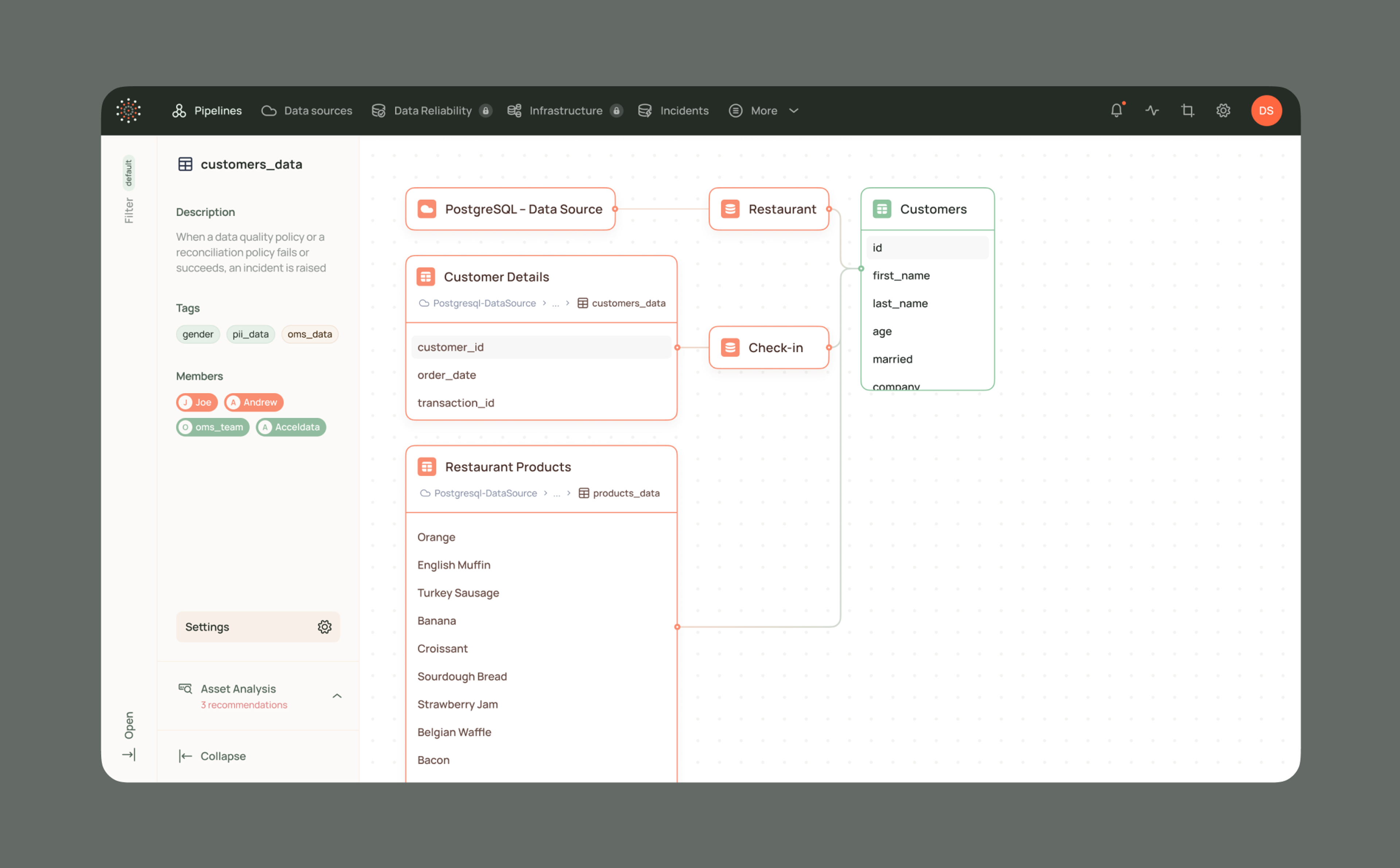Select the gender tag
Screen dimensions: 1400x868
pos(198,334)
